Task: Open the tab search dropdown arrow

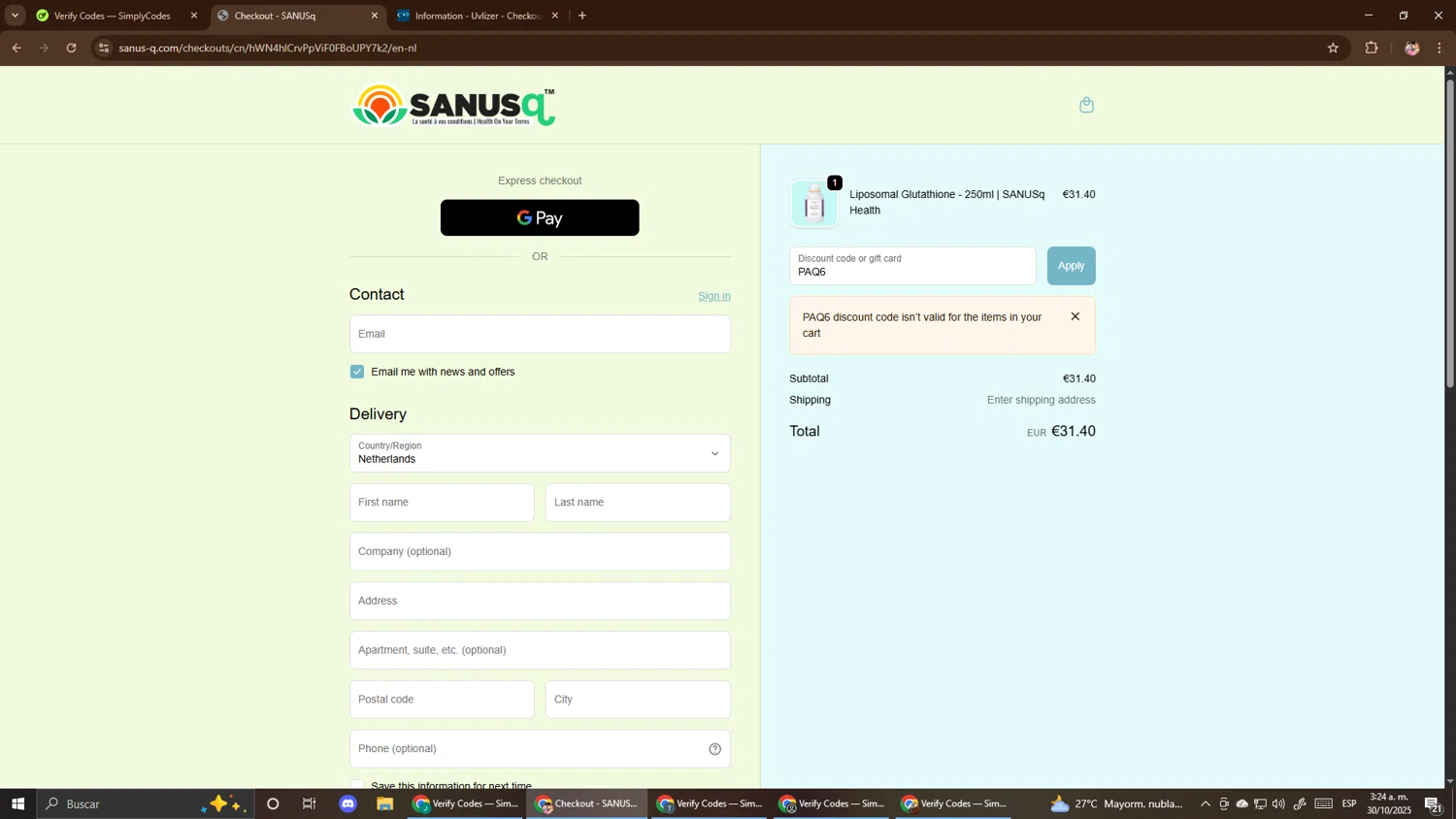Action: (15, 16)
